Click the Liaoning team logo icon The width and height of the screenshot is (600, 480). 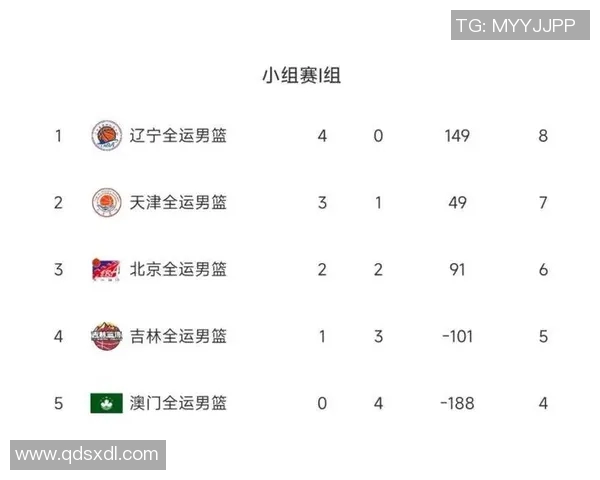105,135
